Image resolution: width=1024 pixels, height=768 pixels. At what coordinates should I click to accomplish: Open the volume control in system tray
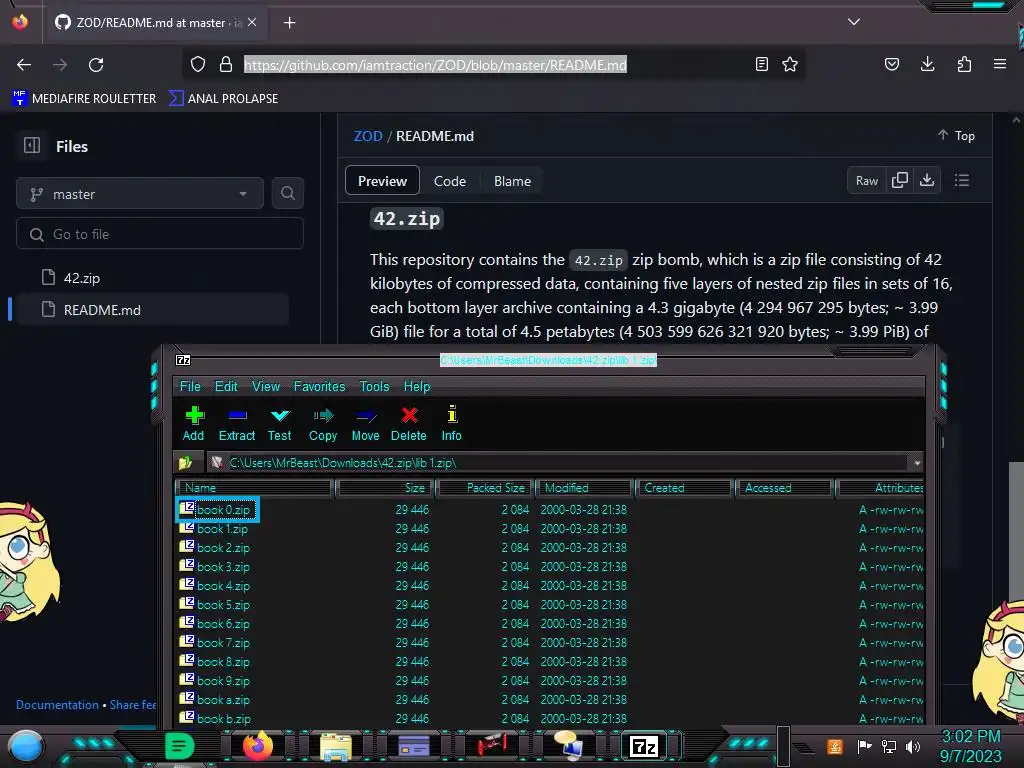[913, 746]
